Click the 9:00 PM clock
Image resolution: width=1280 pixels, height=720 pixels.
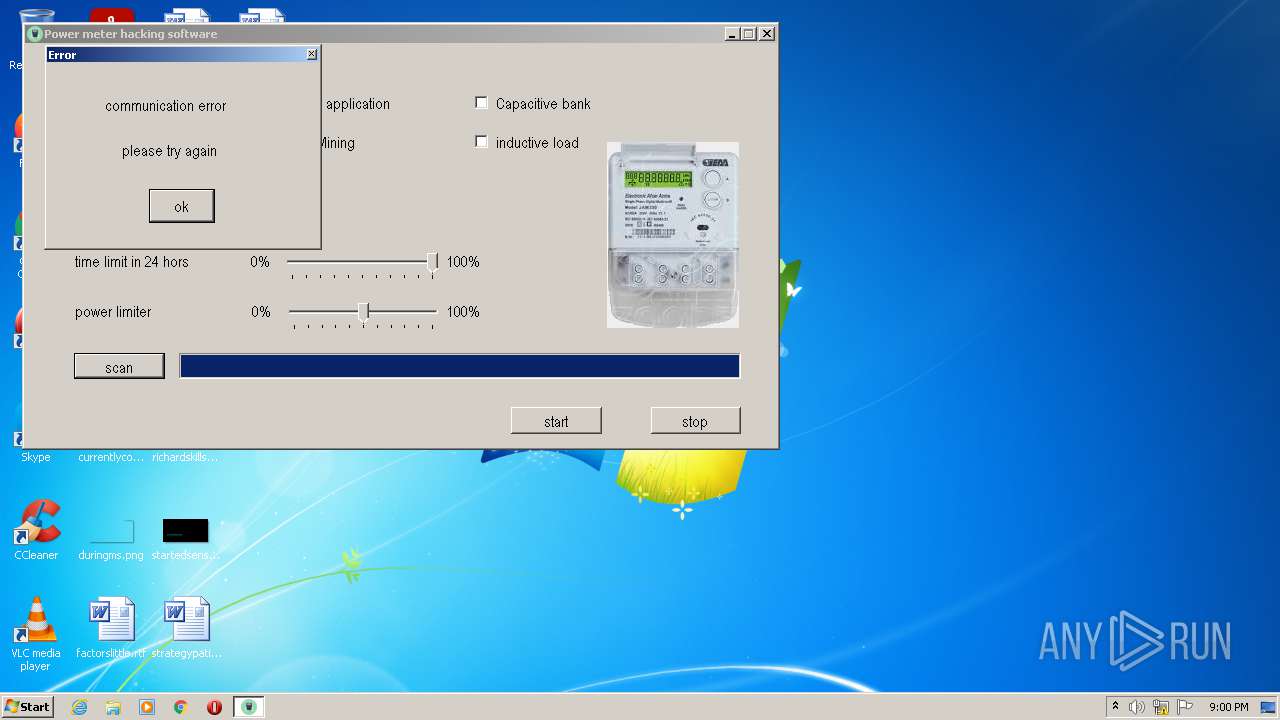[1228, 707]
